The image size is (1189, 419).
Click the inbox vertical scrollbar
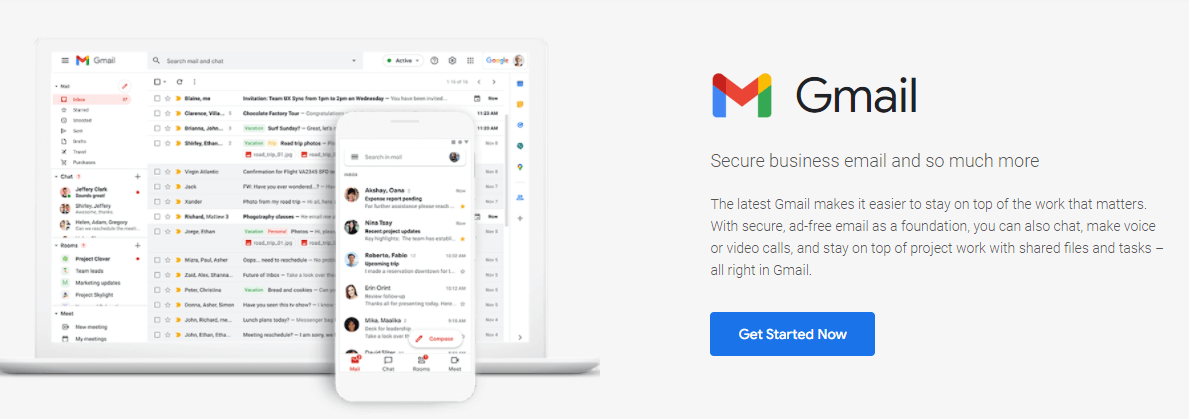[507, 170]
